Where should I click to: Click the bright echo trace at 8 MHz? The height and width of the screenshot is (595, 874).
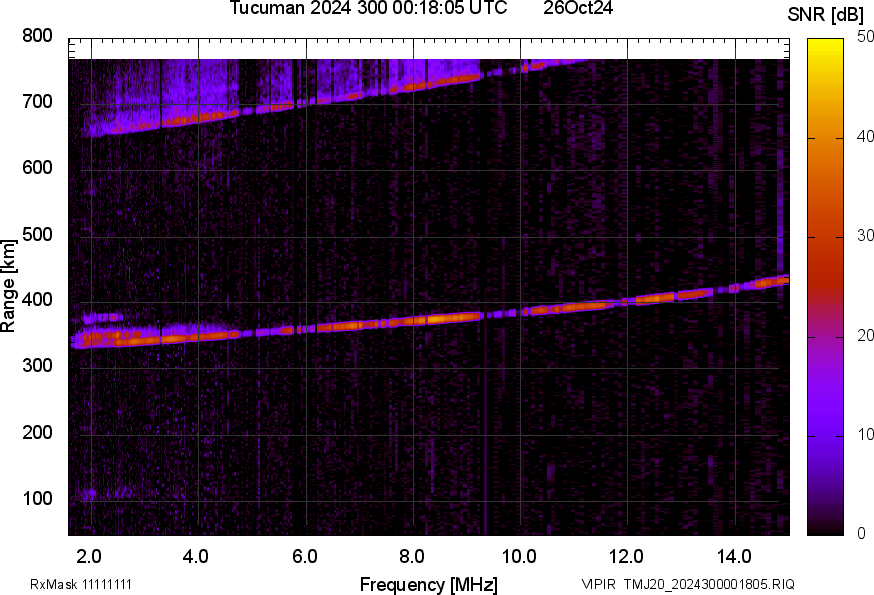click(412, 320)
